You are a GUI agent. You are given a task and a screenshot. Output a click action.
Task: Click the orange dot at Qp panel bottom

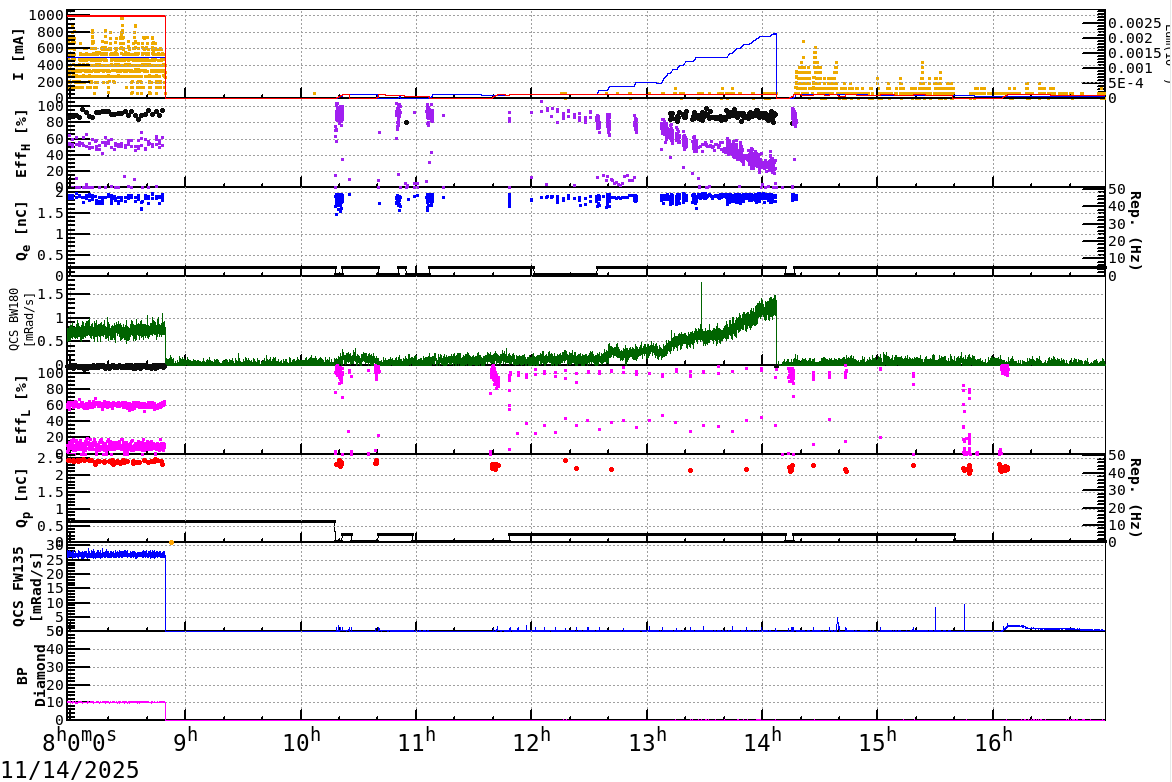pyautogui.click(x=172, y=542)
